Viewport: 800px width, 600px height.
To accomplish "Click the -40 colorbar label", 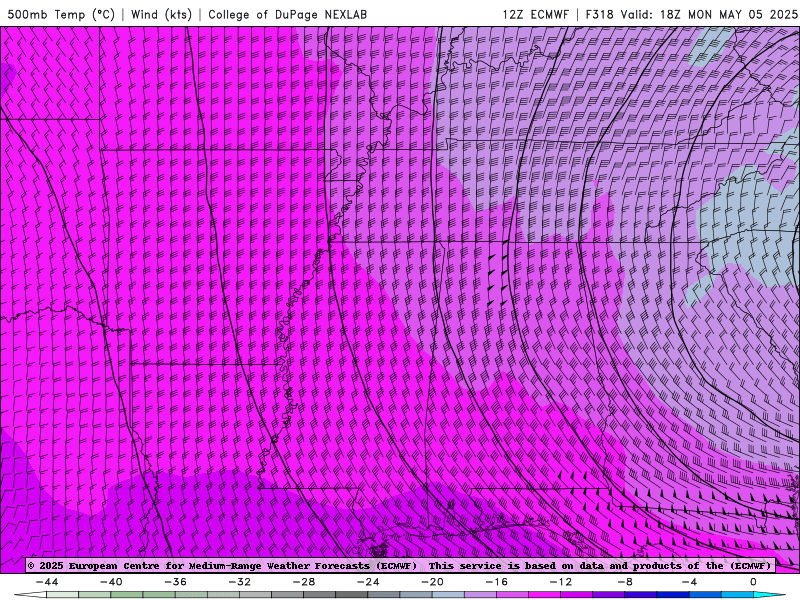I will pos(111,582).
